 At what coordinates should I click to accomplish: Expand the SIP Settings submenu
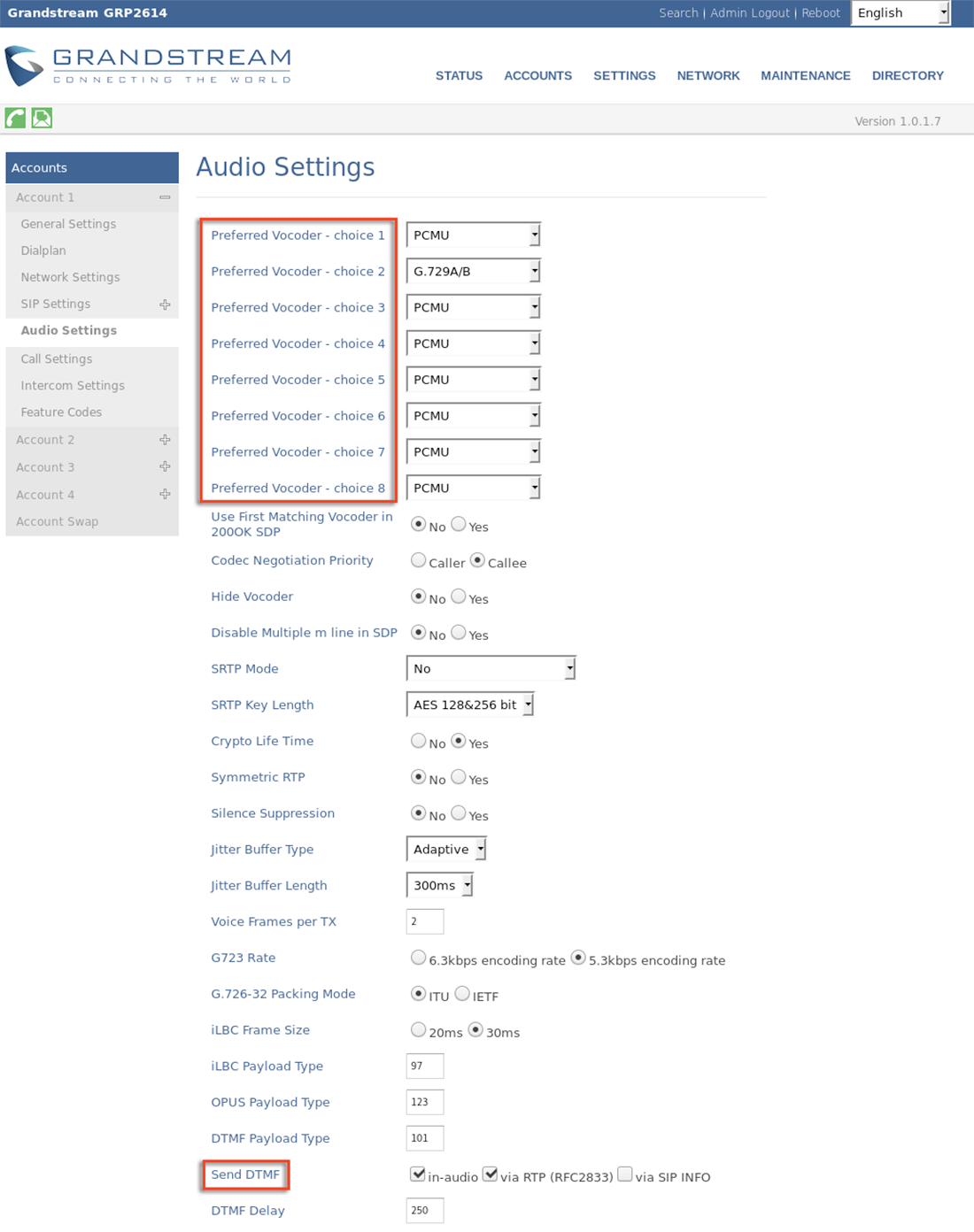(x=165, y=304)
